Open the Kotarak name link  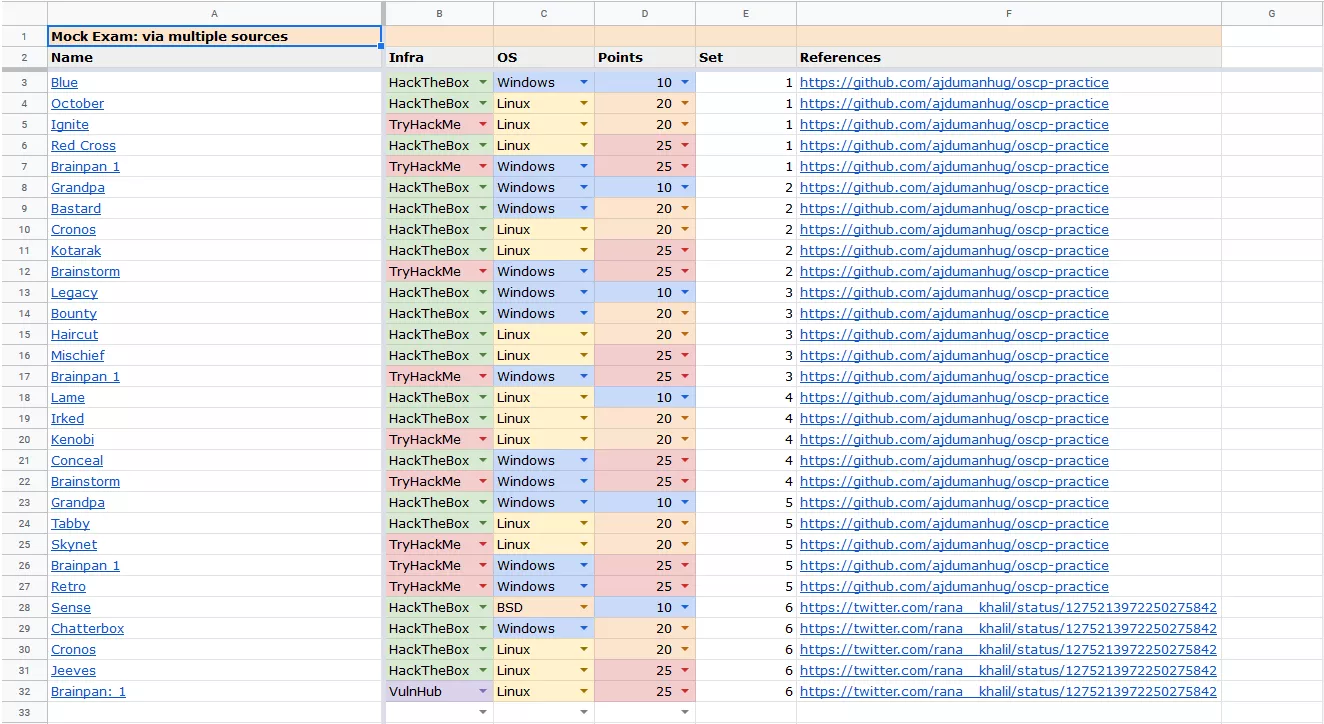pos(76,251)
